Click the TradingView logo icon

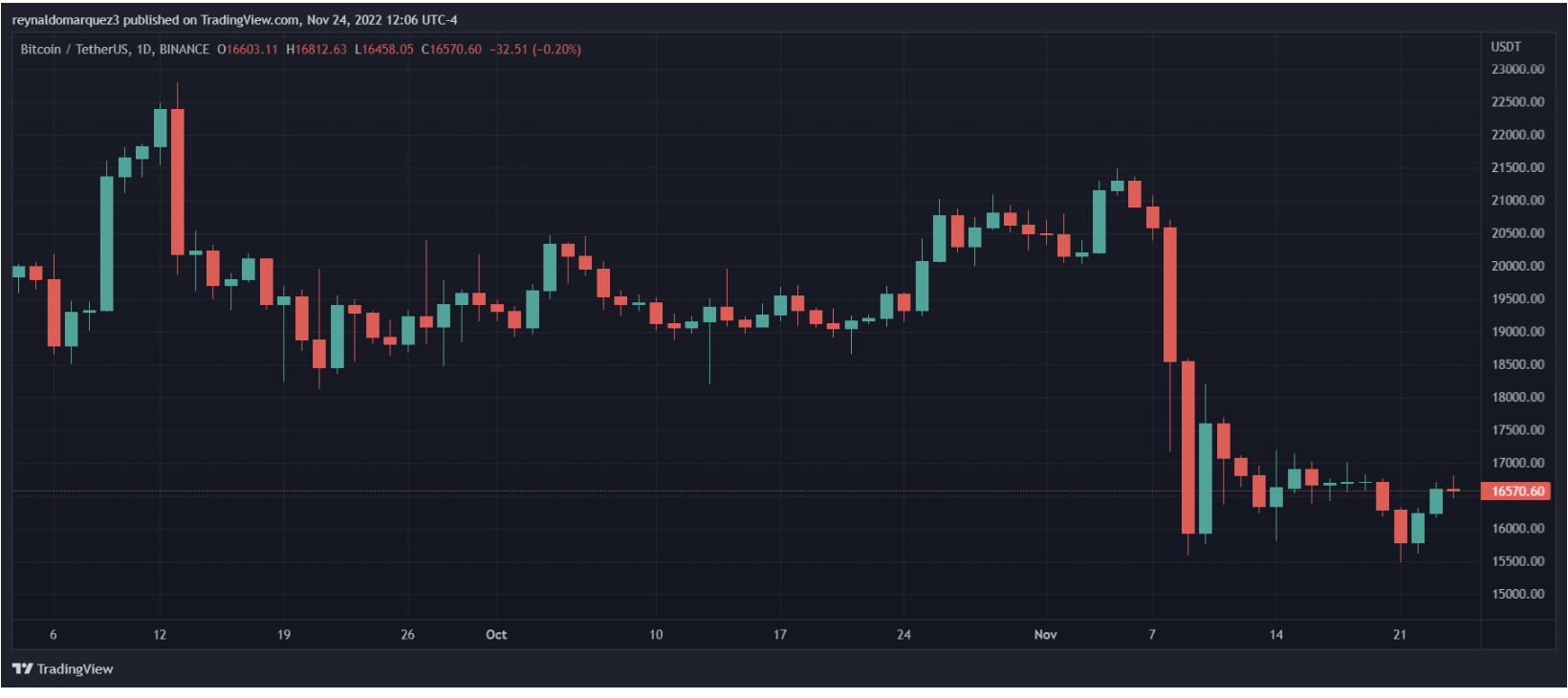pos(22,669)
